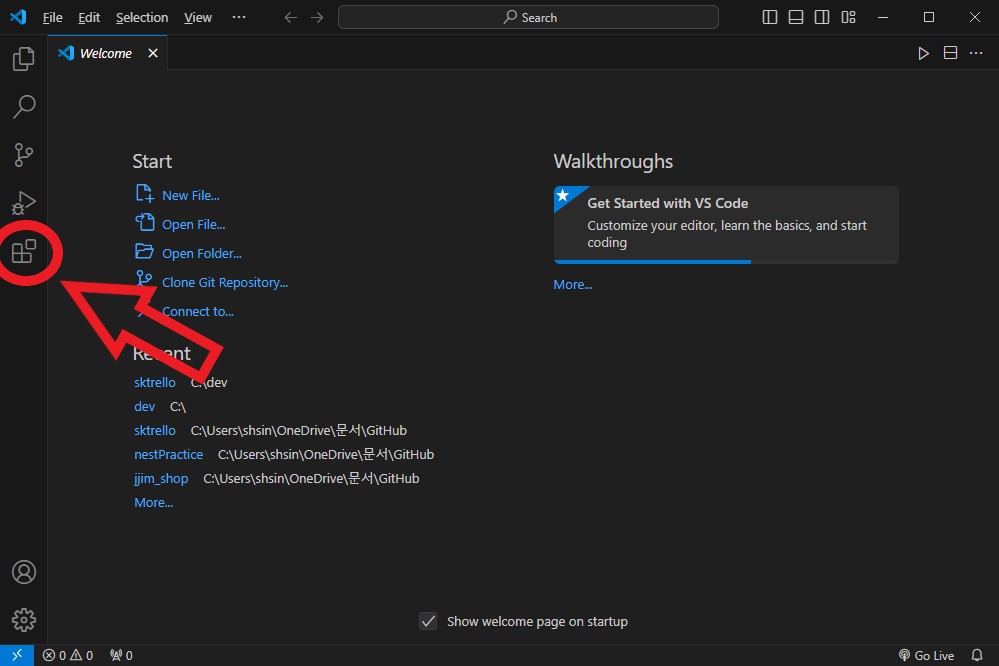
Task: Open recent sktrello in C:\dev
Action: point(155,382)
